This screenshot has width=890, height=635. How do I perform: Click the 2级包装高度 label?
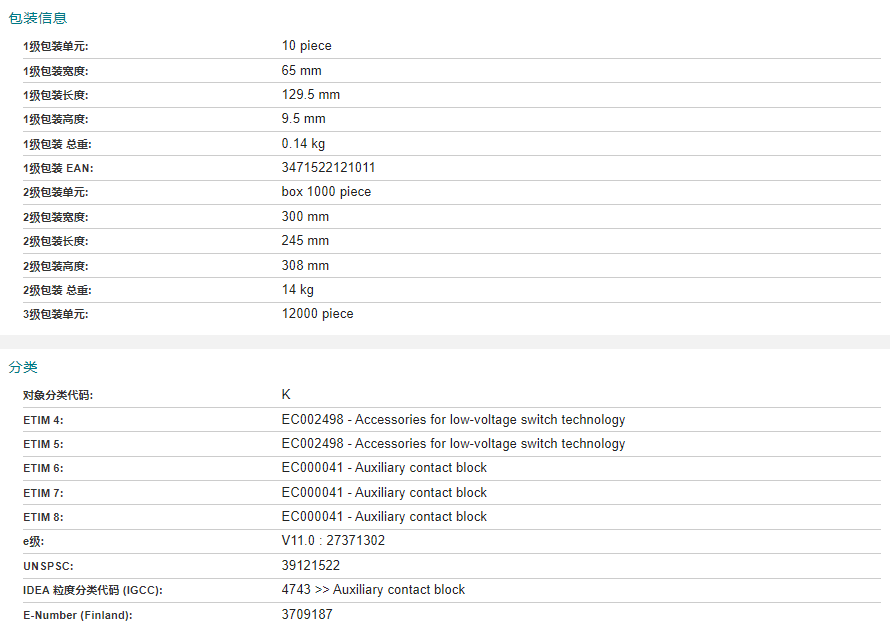[56, 266]
